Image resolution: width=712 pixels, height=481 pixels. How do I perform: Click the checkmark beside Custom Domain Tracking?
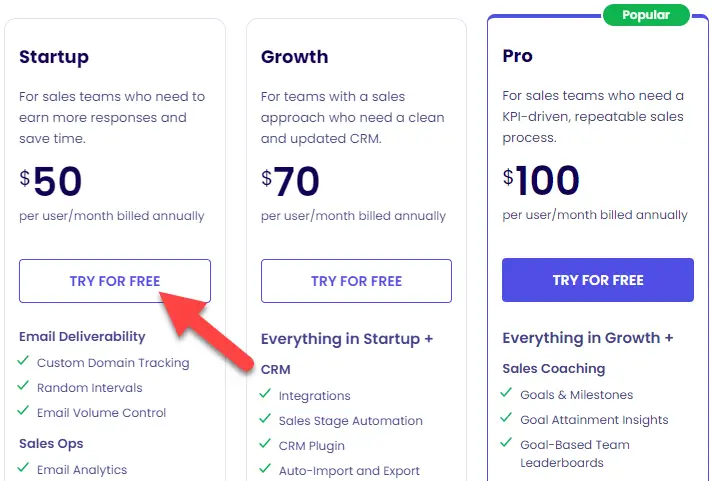[24, 362]
